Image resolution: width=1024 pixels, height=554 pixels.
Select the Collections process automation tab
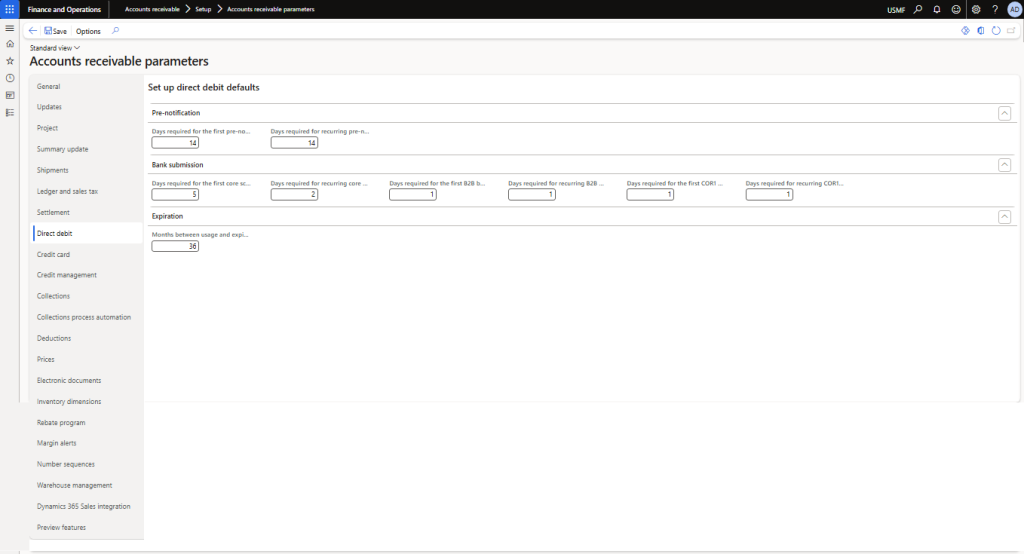click(x=84, y=317)
